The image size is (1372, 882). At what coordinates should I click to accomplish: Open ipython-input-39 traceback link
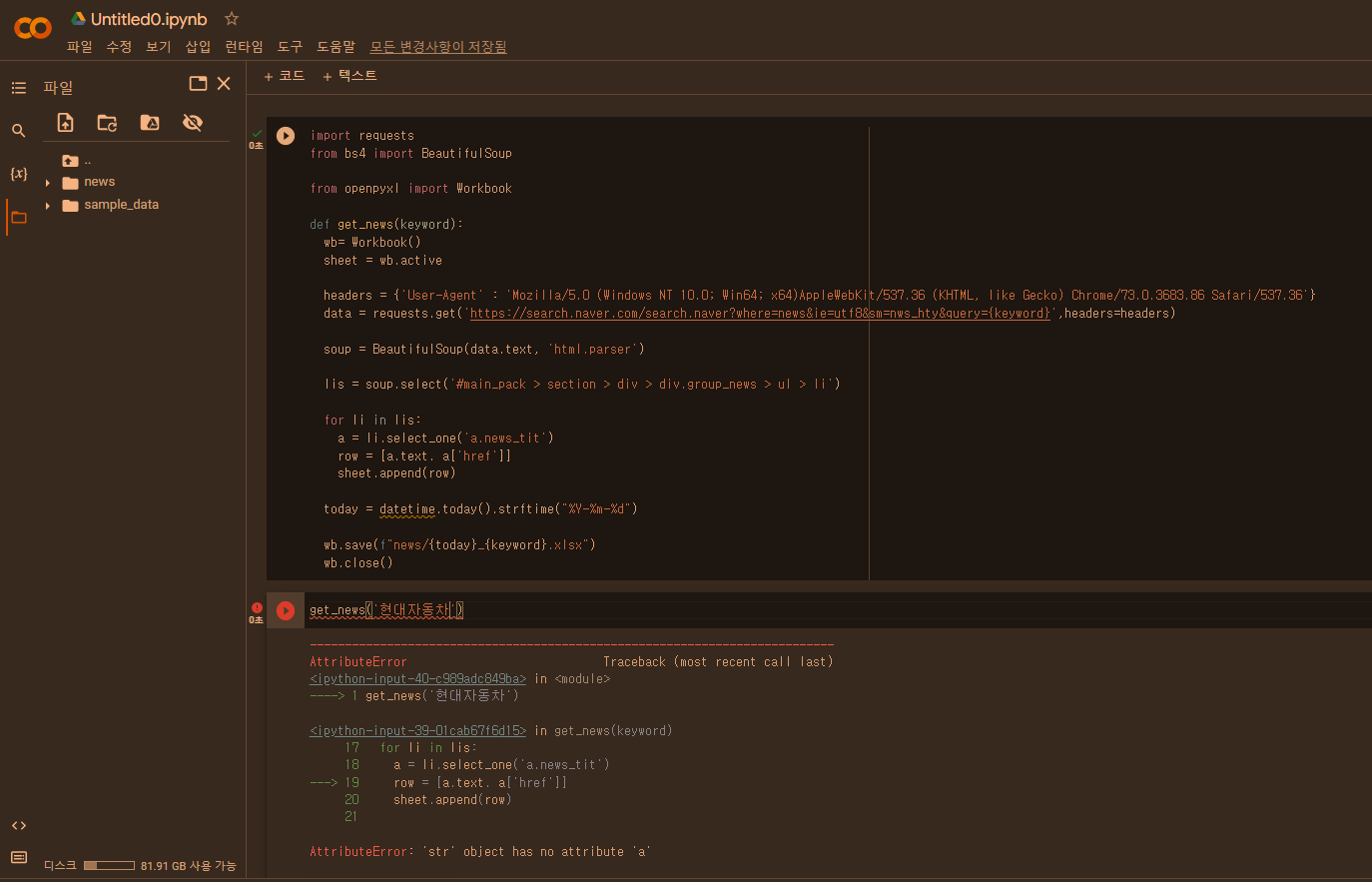[x=417, y=731]
